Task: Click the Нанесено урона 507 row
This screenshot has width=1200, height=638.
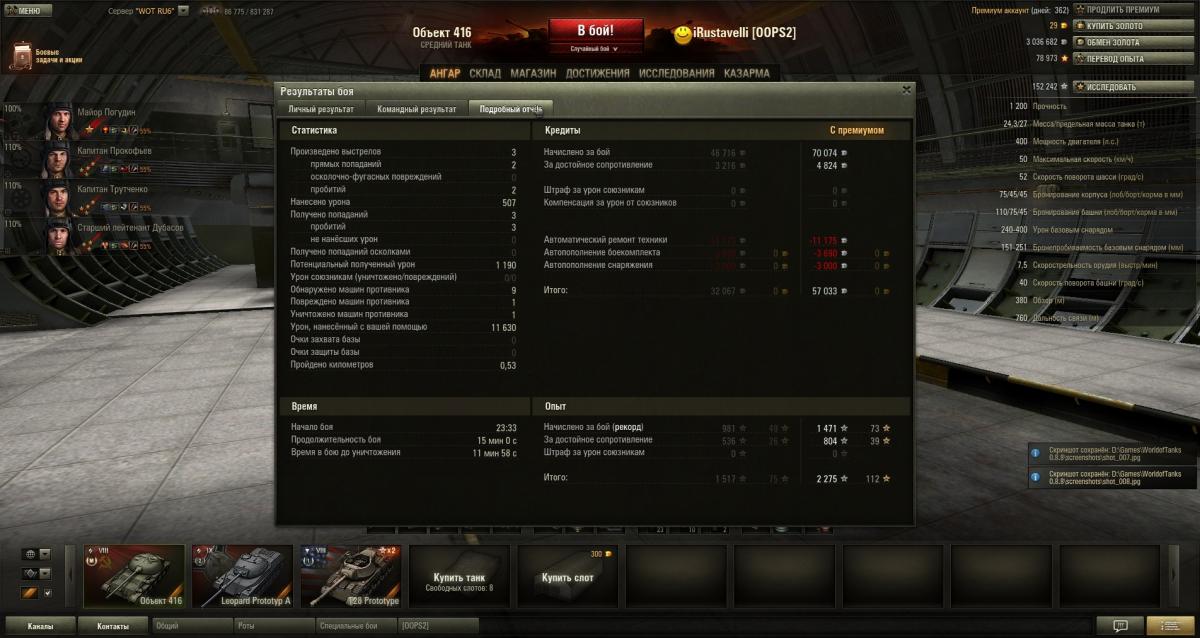Action: pos(403,202)
